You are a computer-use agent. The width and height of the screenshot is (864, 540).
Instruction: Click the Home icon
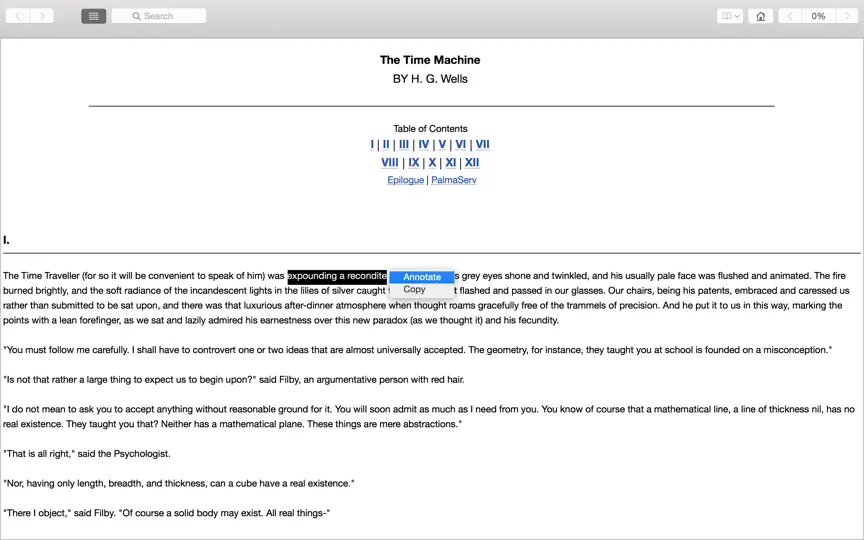(x=760, y=16)
